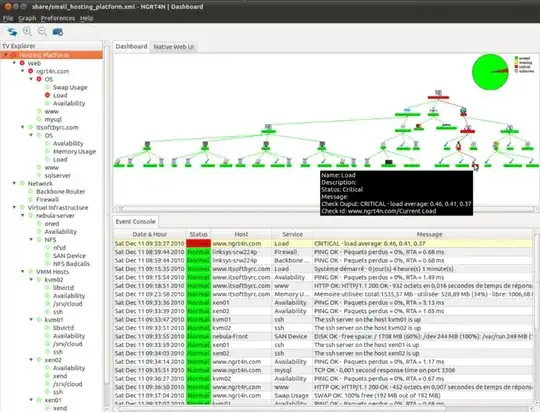Click the status icon beside mysql
This screenshot has width=540, height=412.
(x=39, y=119)
